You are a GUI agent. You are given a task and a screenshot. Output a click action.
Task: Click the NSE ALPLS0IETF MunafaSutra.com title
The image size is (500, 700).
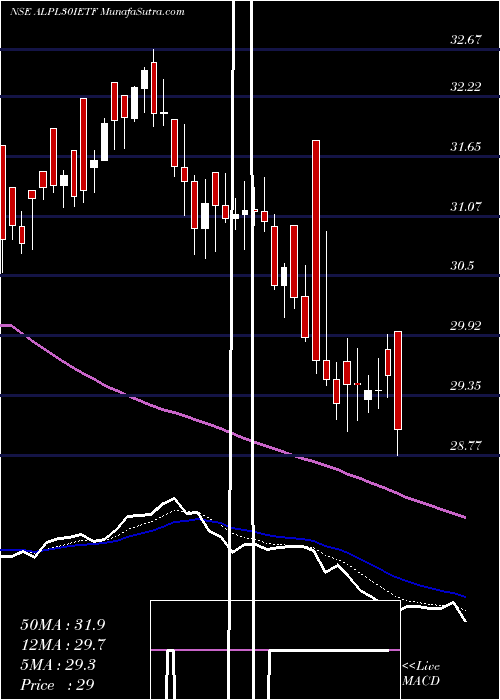tap(97, 12)
